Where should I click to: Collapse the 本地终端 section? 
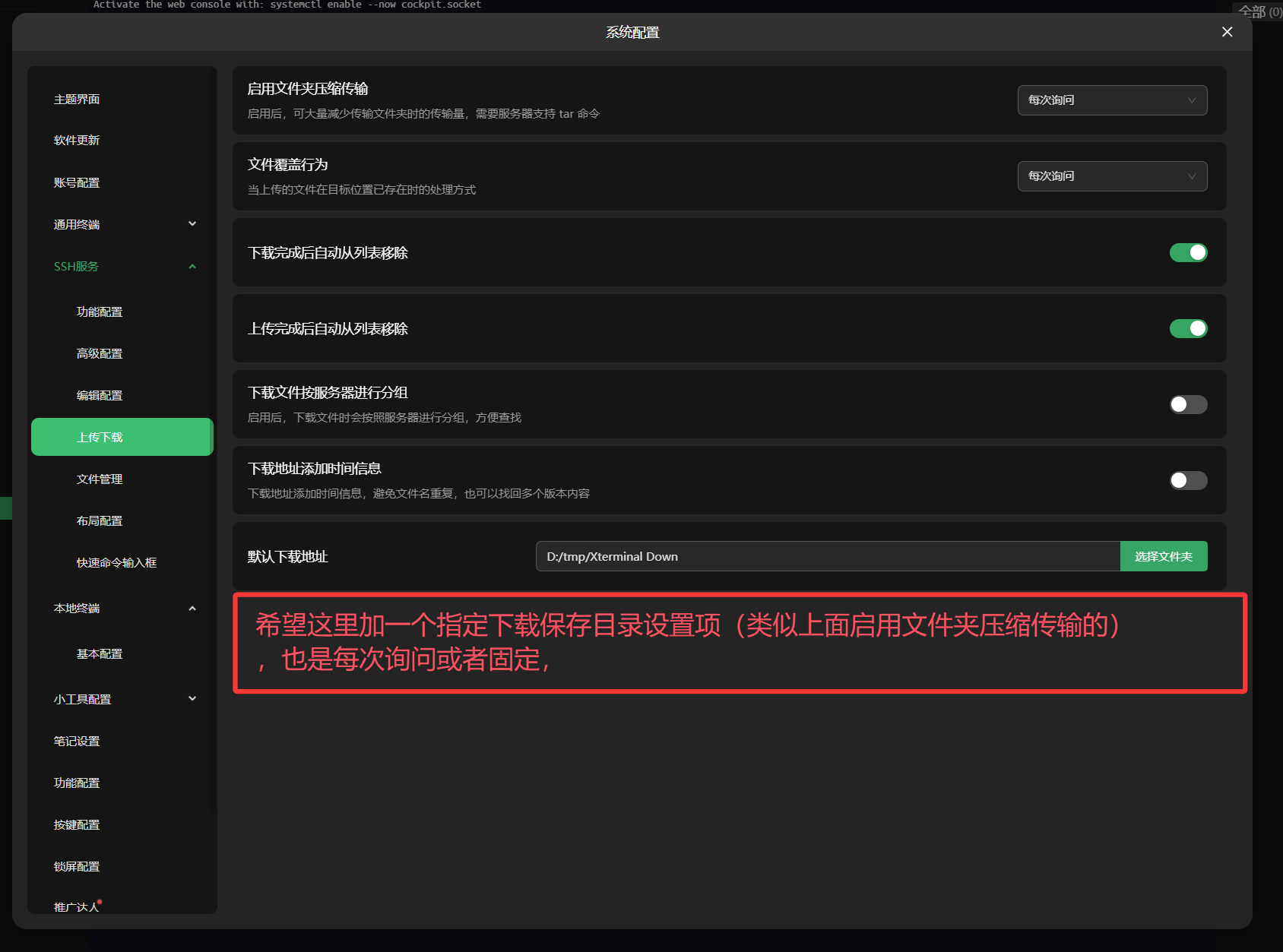[122, 608]
